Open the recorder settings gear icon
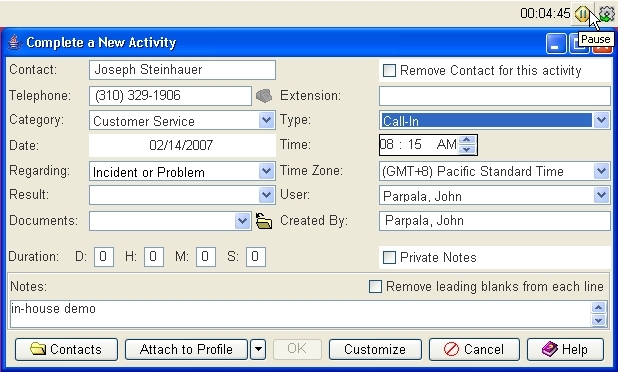Viewport: 618px width, 372px height. [606, 14]
